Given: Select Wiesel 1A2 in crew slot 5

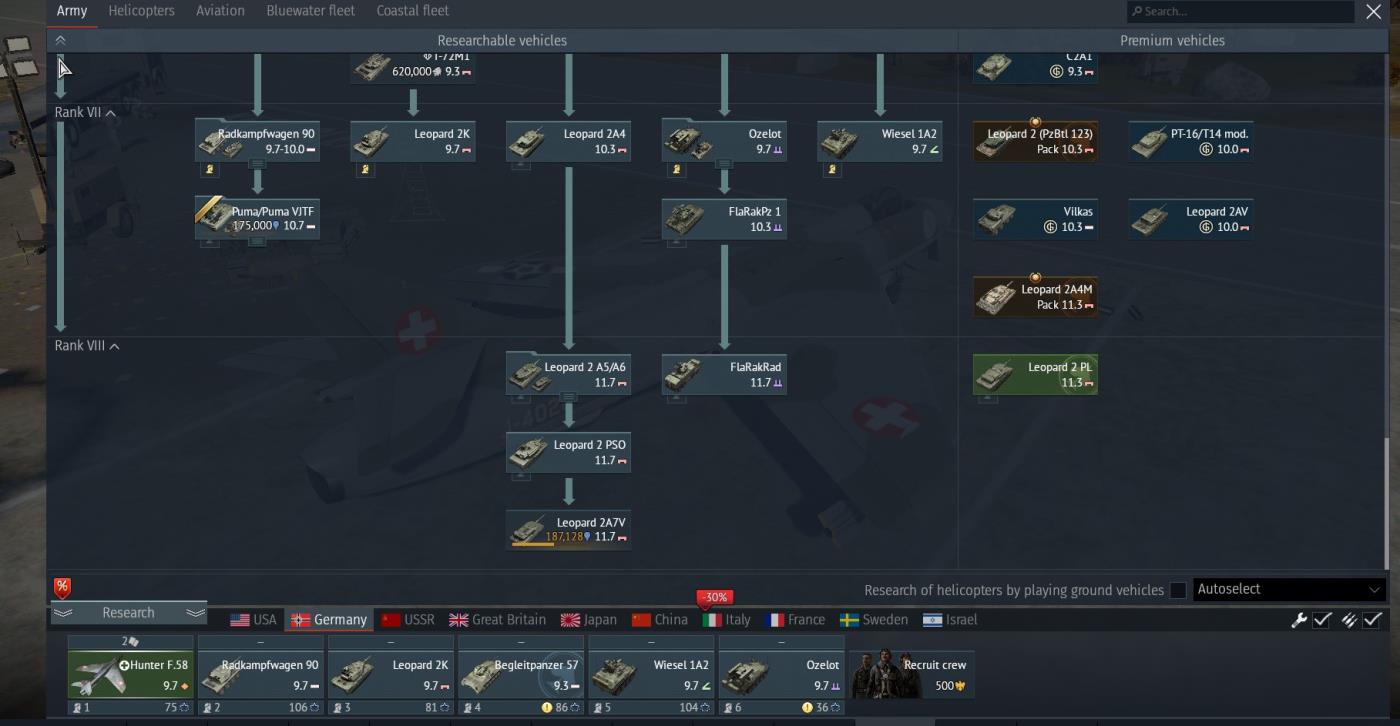Looking at the screenshot, I should (x=651, y=675).
